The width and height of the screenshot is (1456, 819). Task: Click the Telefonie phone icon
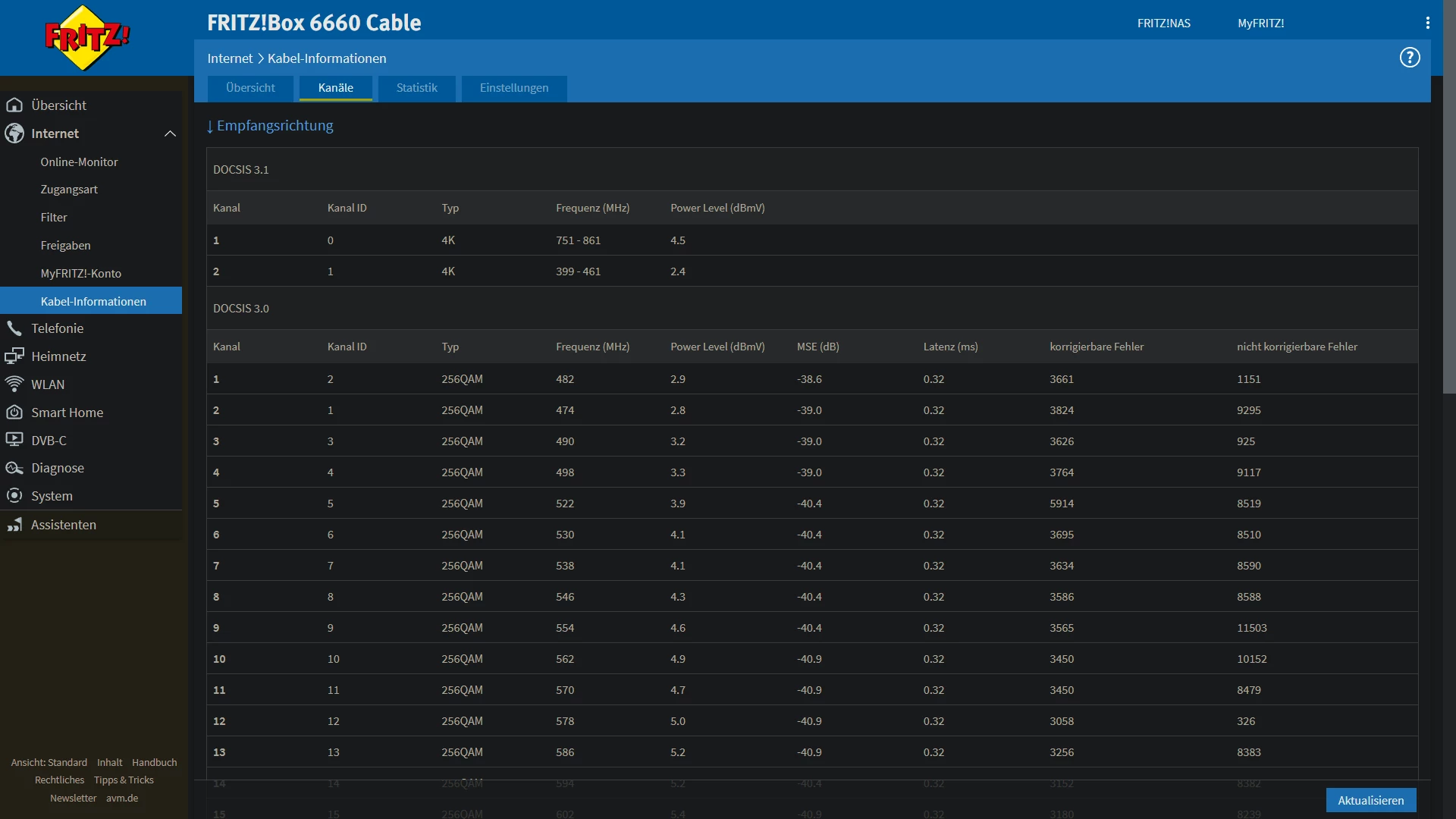14,328
